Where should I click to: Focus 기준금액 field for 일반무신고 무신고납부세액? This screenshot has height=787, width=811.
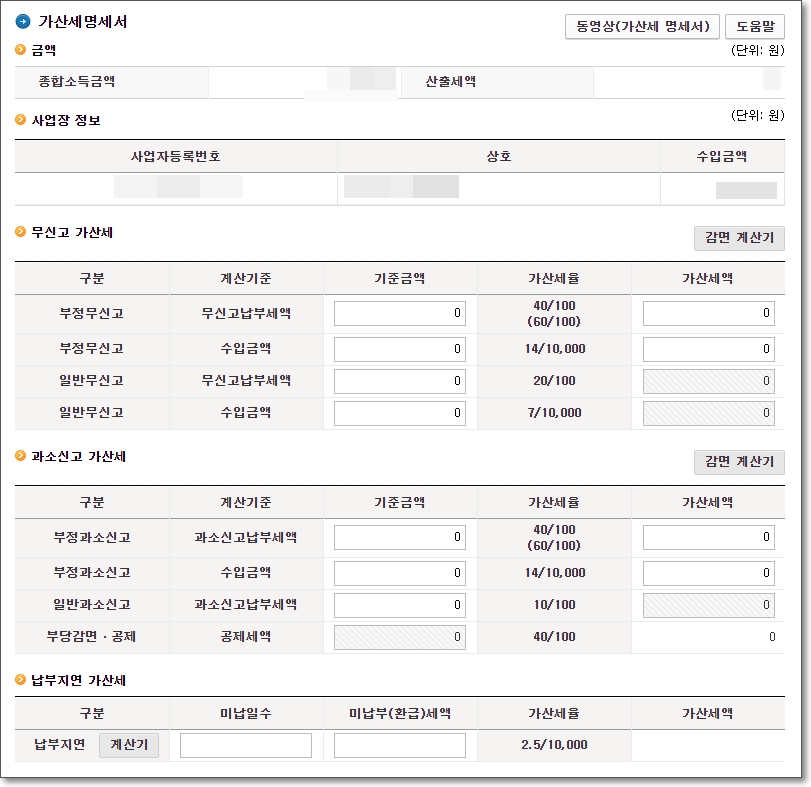[400, 381]
